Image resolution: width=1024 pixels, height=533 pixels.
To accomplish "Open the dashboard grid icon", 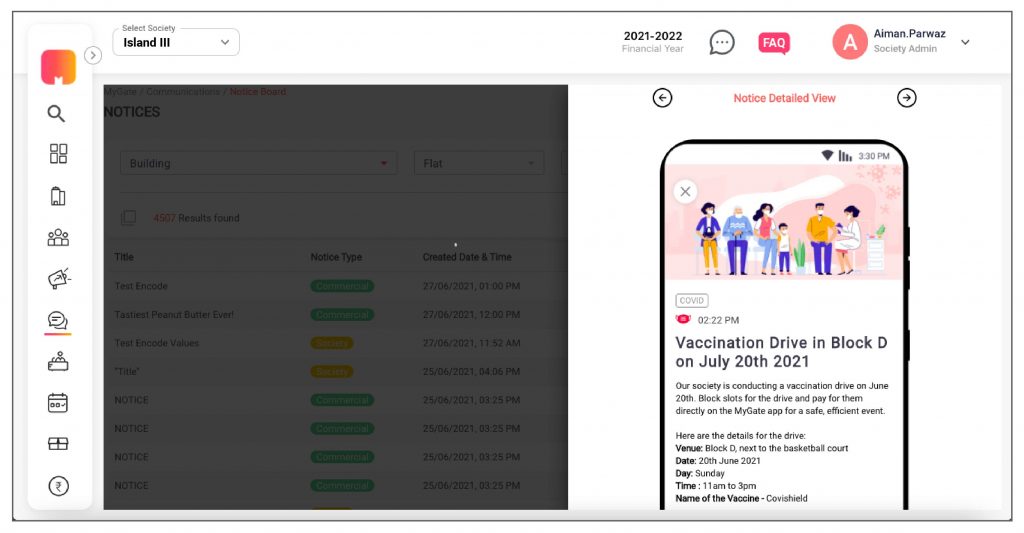I will click(x=58, y=153).
